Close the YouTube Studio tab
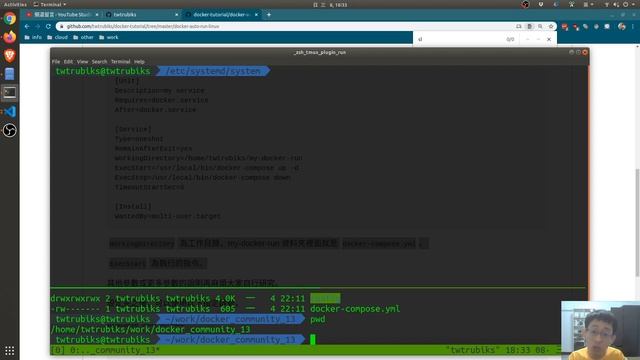Image resolution: width=640 pixels, height=360 pixels. (x=97, y=14)
